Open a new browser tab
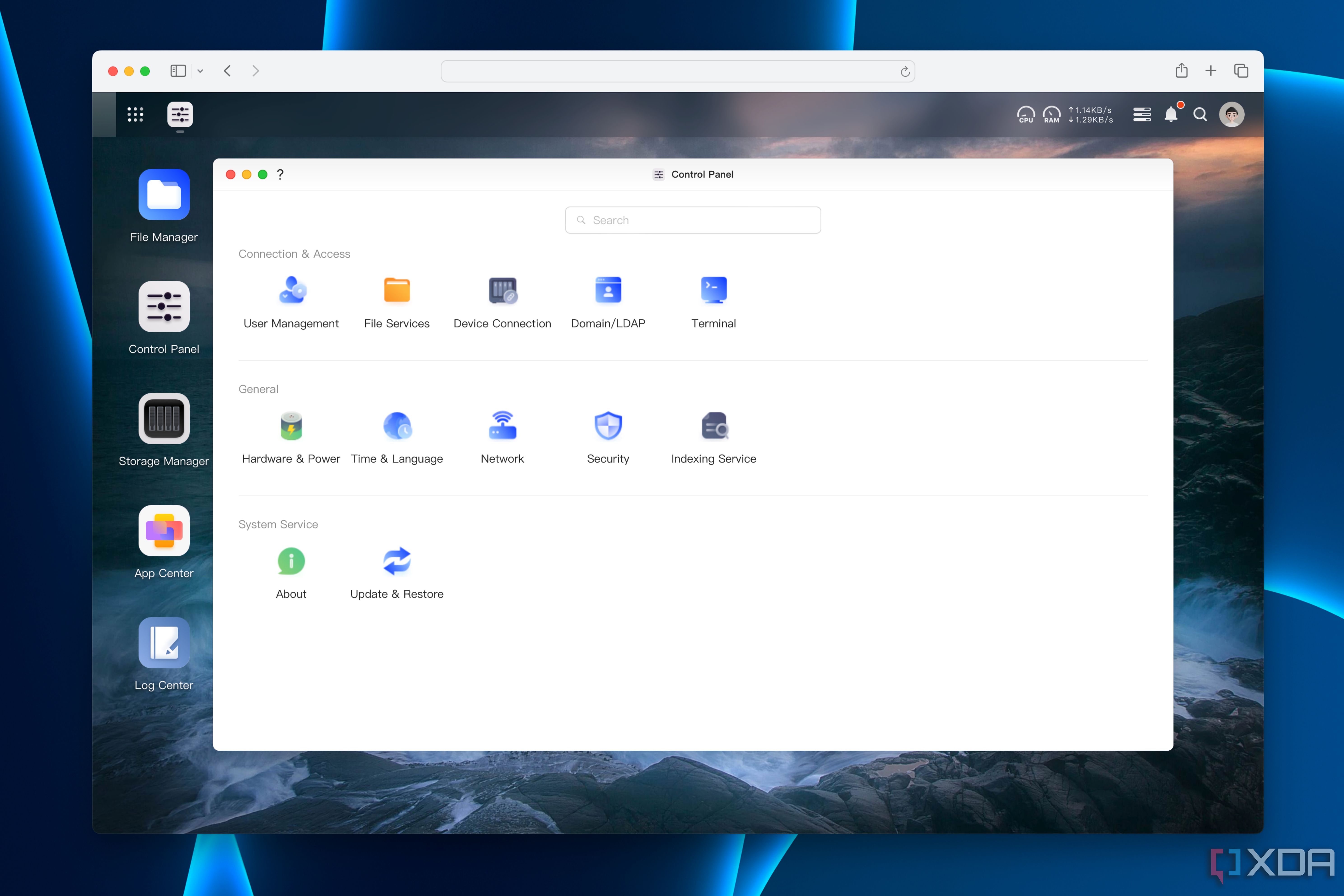The image size is (1344, 896). tap(1210, 71)
